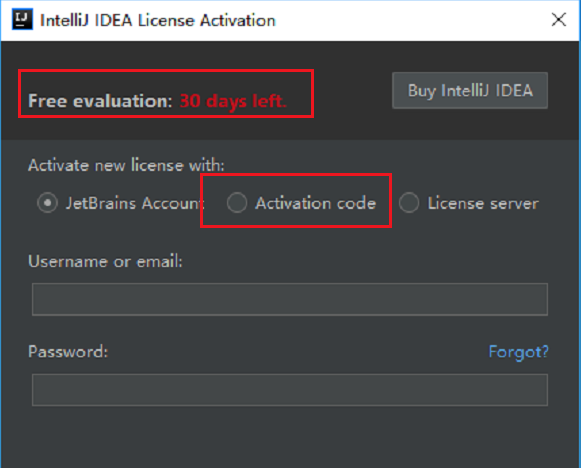Click the 'JetBrains Account' option label
This screenshot has width=581, height=468.
(135, 203)
